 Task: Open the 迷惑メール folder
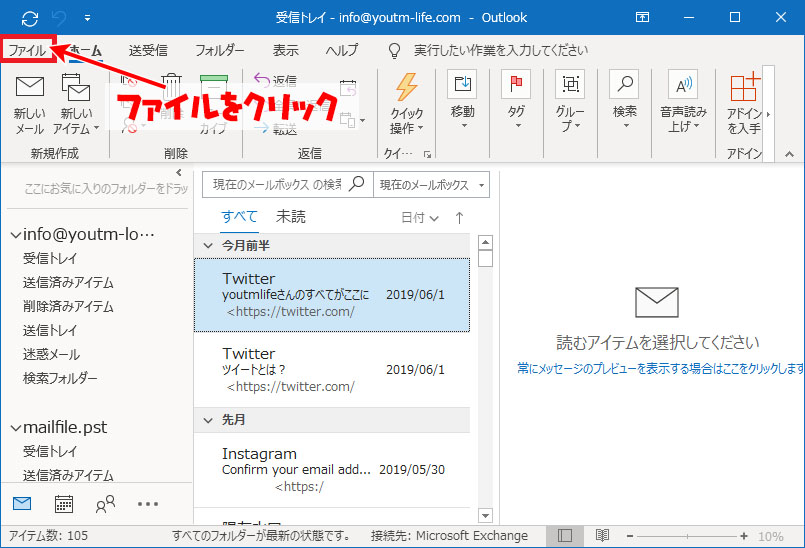[51, 354]
